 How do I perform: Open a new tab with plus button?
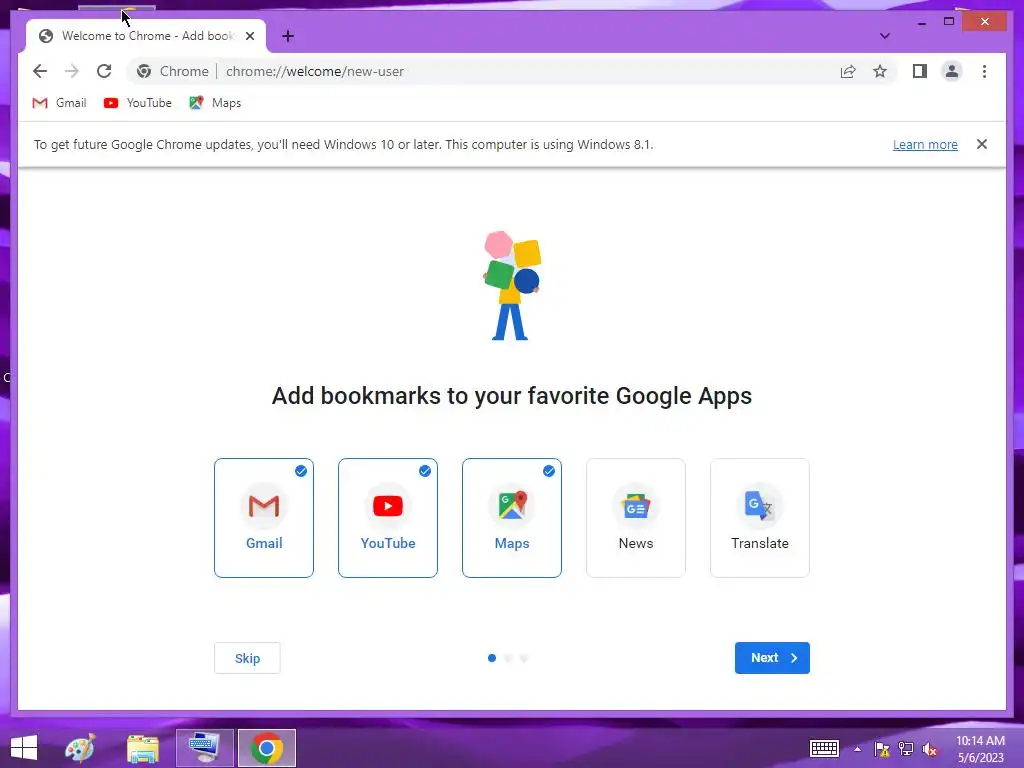[288, 36]
